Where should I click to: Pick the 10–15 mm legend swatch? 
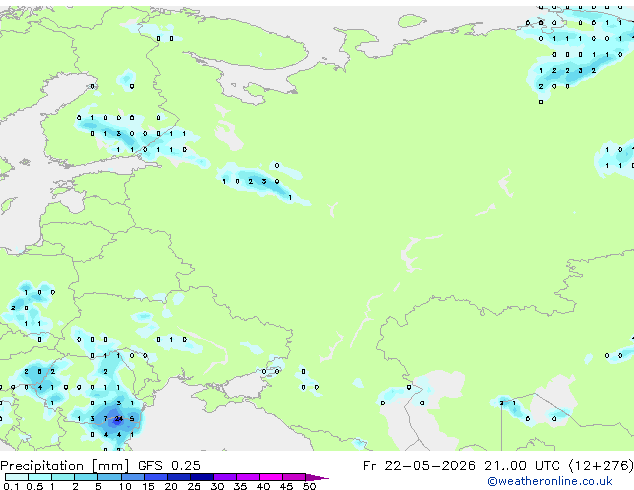[x=133, y=477]
